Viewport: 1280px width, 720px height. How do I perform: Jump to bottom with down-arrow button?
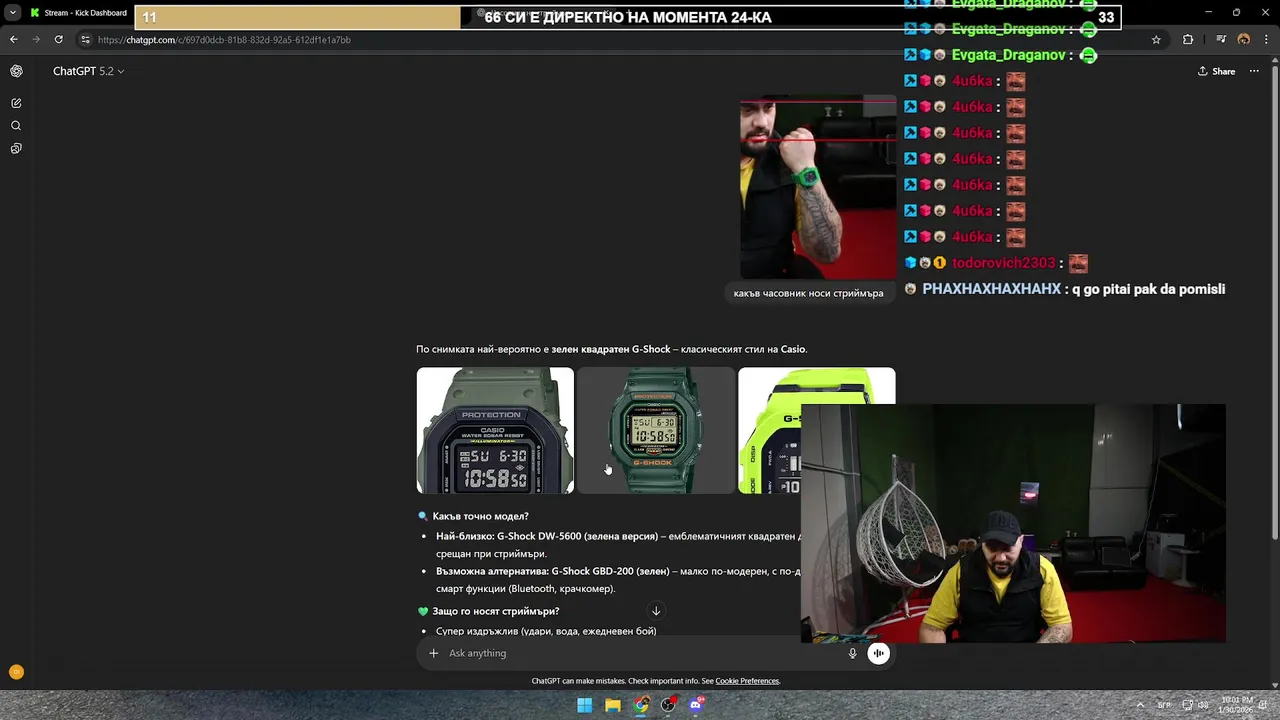[x=656, y=611]
